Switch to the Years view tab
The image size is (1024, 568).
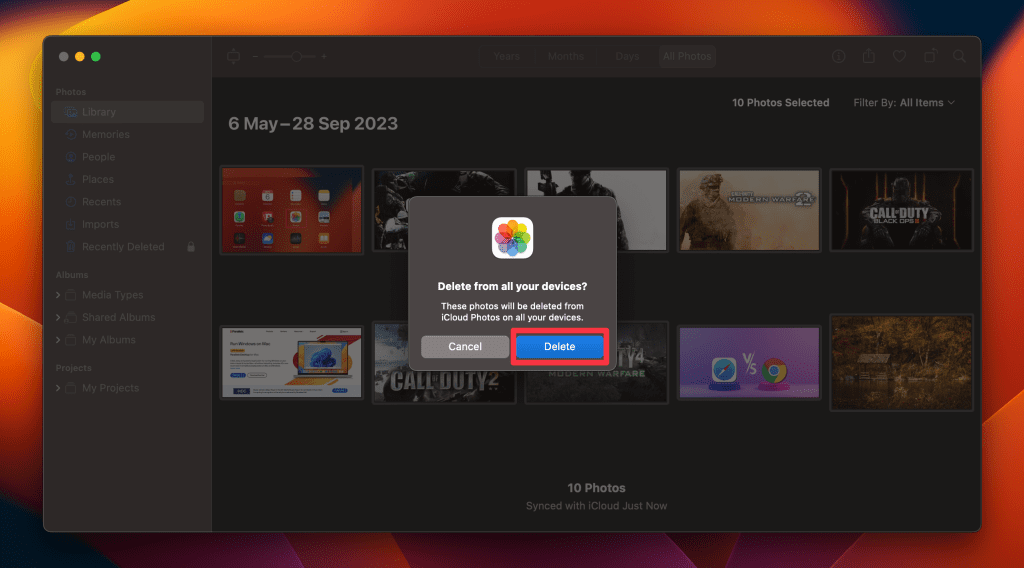pos(507,56)
